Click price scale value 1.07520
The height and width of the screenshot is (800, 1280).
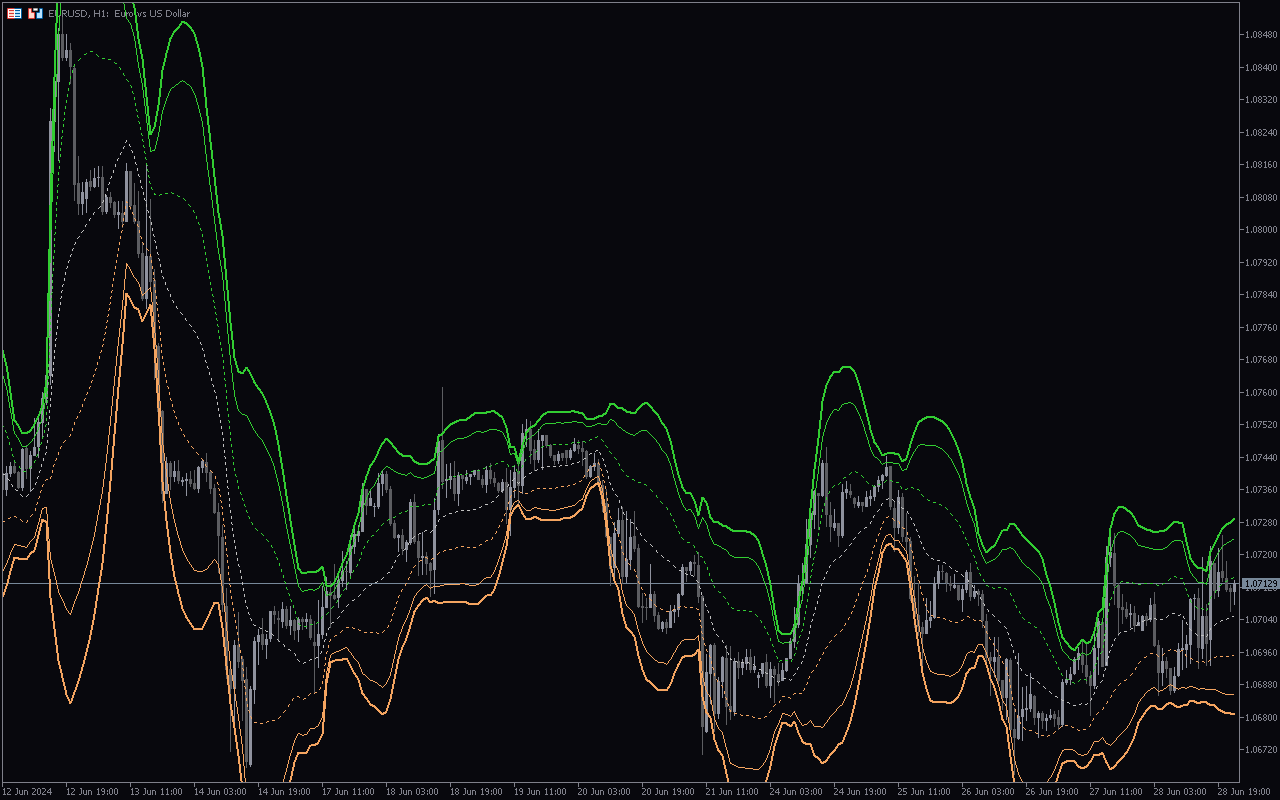(1260, 424)
